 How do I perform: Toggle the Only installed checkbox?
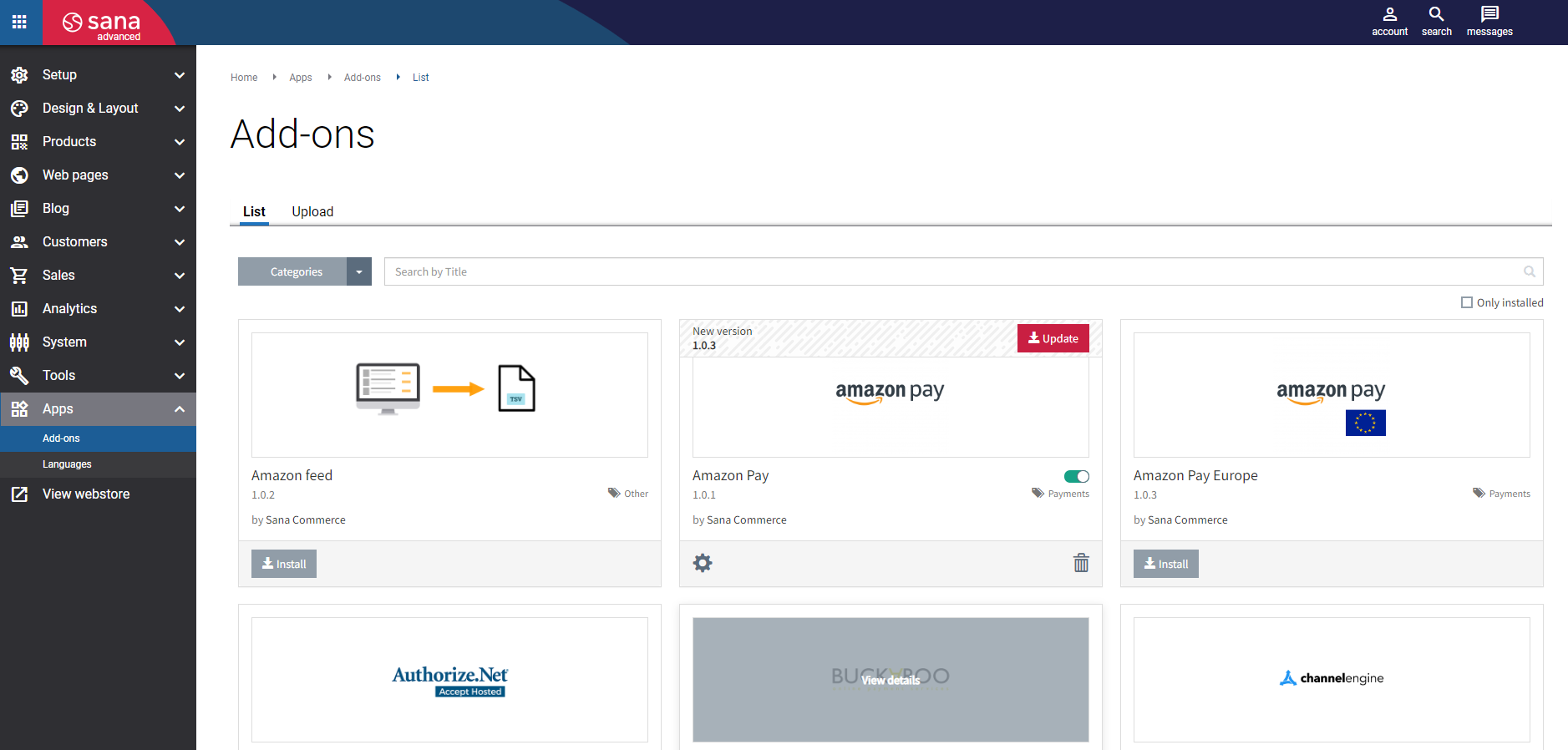(x=1467, y=302)
